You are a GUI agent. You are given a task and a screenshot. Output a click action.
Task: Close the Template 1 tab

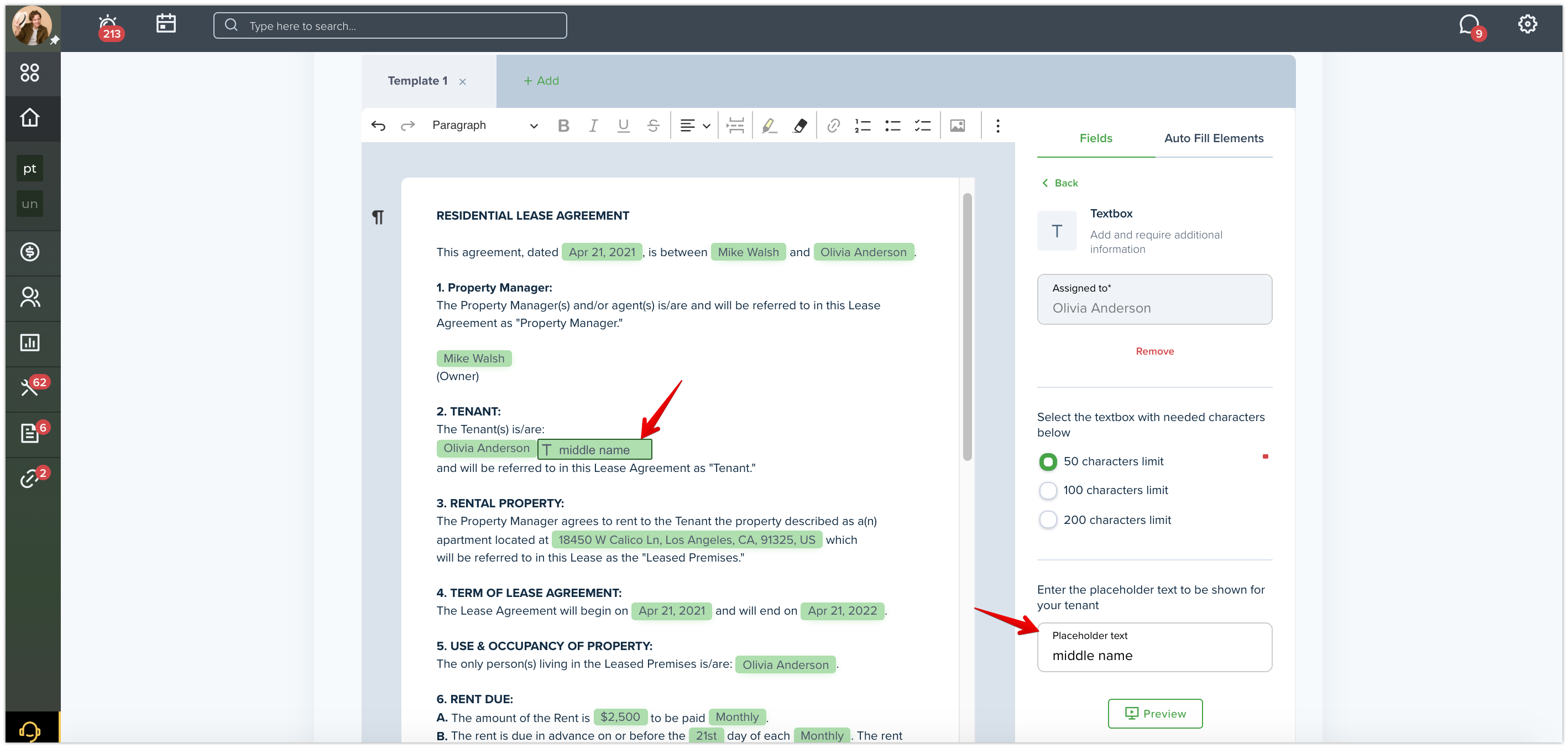463,82
